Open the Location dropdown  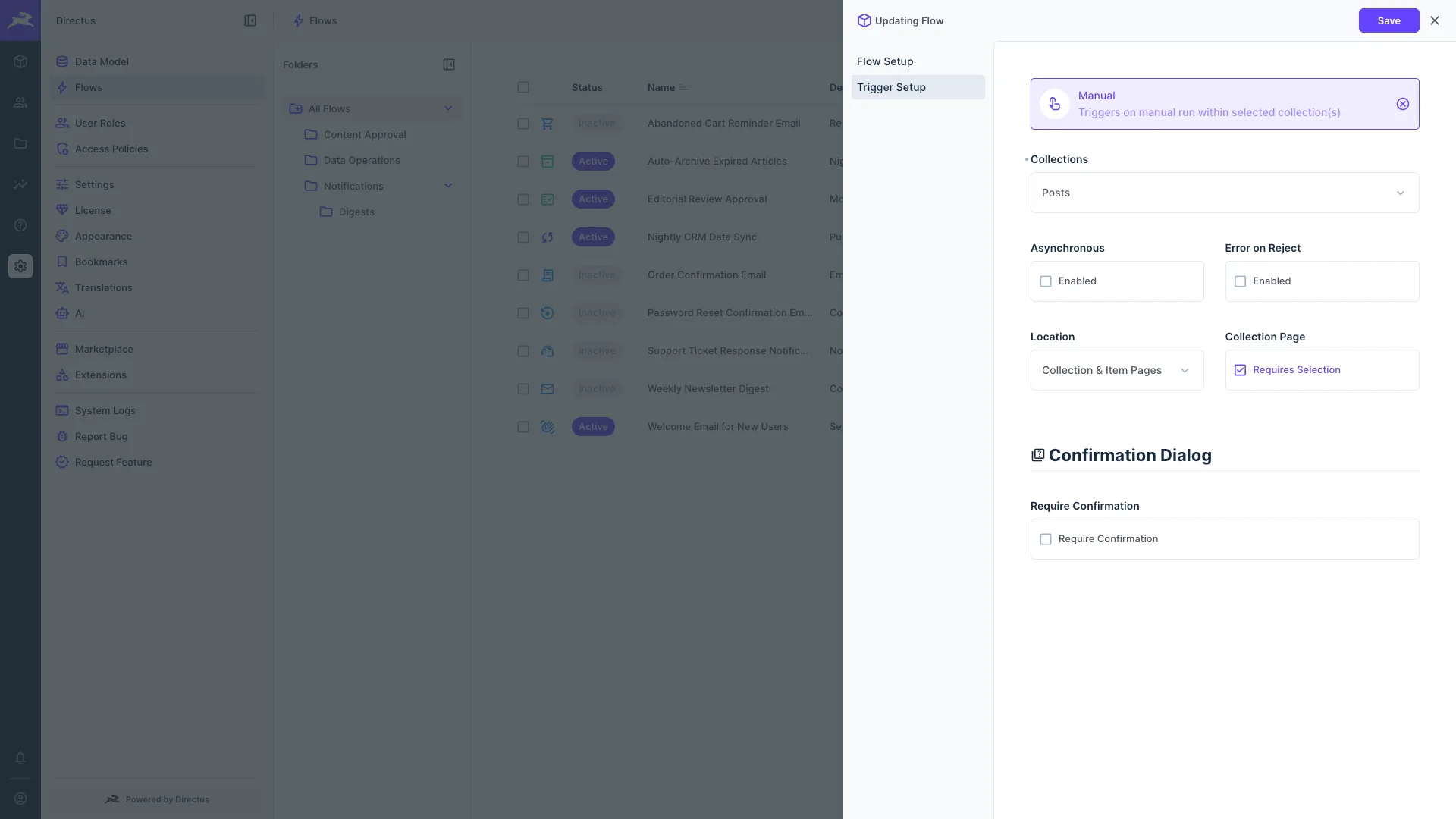1116,370
